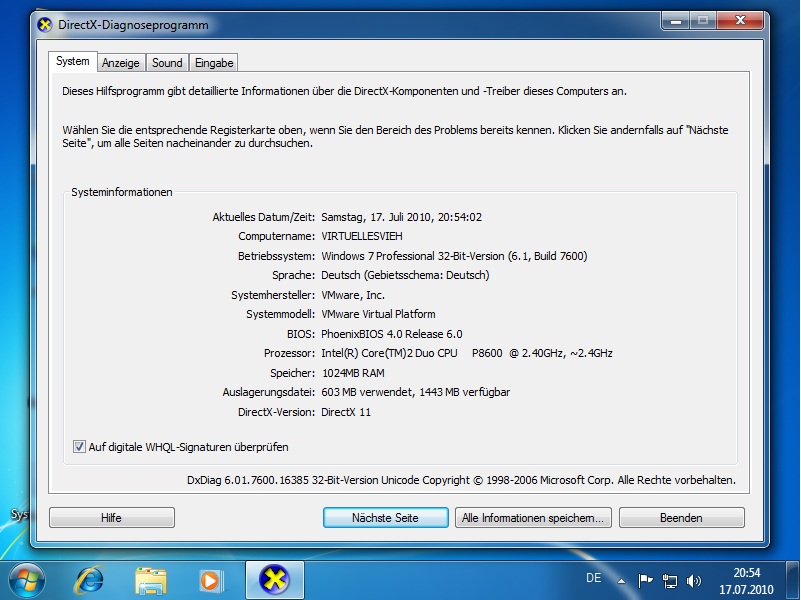Click Alle Informationen speichern button

pyautogui.click(x=533, y=518)
